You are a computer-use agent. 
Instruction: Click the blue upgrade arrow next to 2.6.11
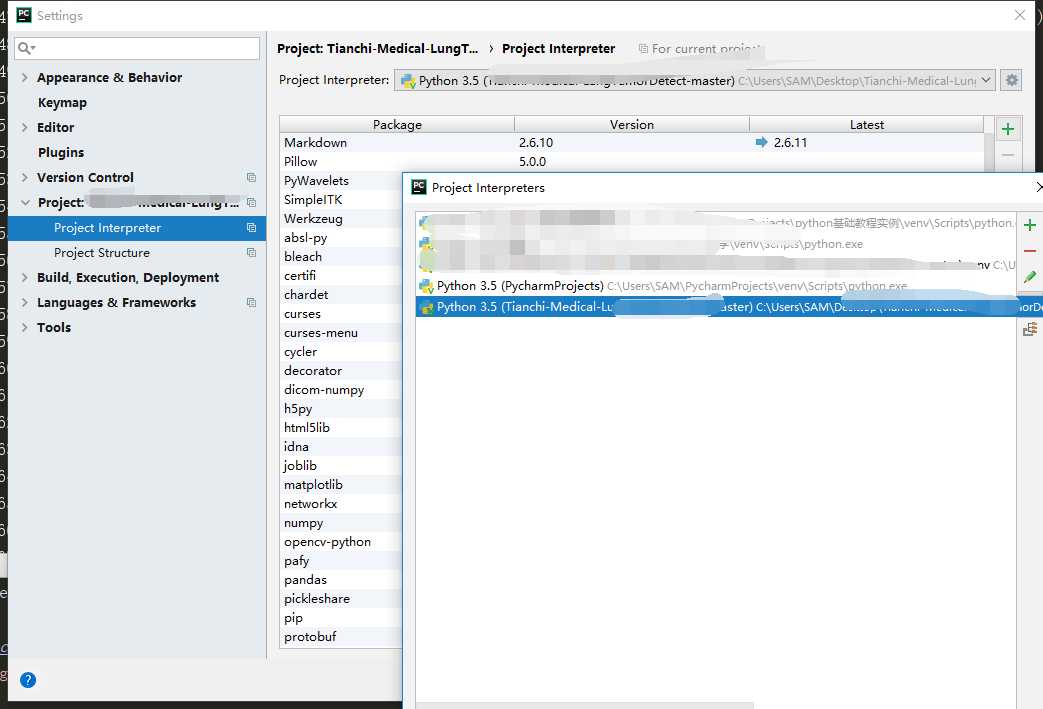point(761,142)
